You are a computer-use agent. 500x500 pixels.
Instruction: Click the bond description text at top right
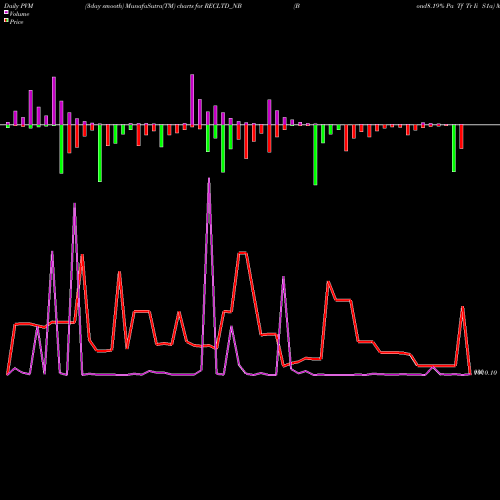click(x=458, y=6)
